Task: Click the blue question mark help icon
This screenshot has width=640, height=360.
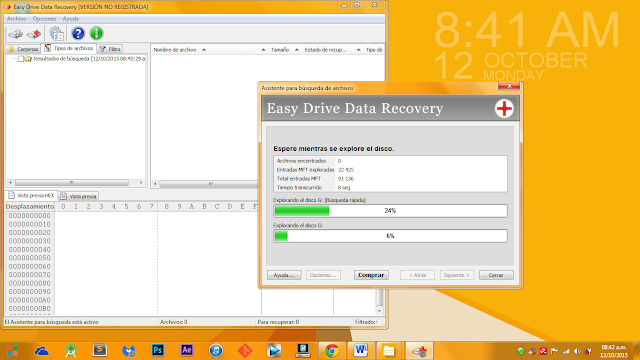Action: 78,33
